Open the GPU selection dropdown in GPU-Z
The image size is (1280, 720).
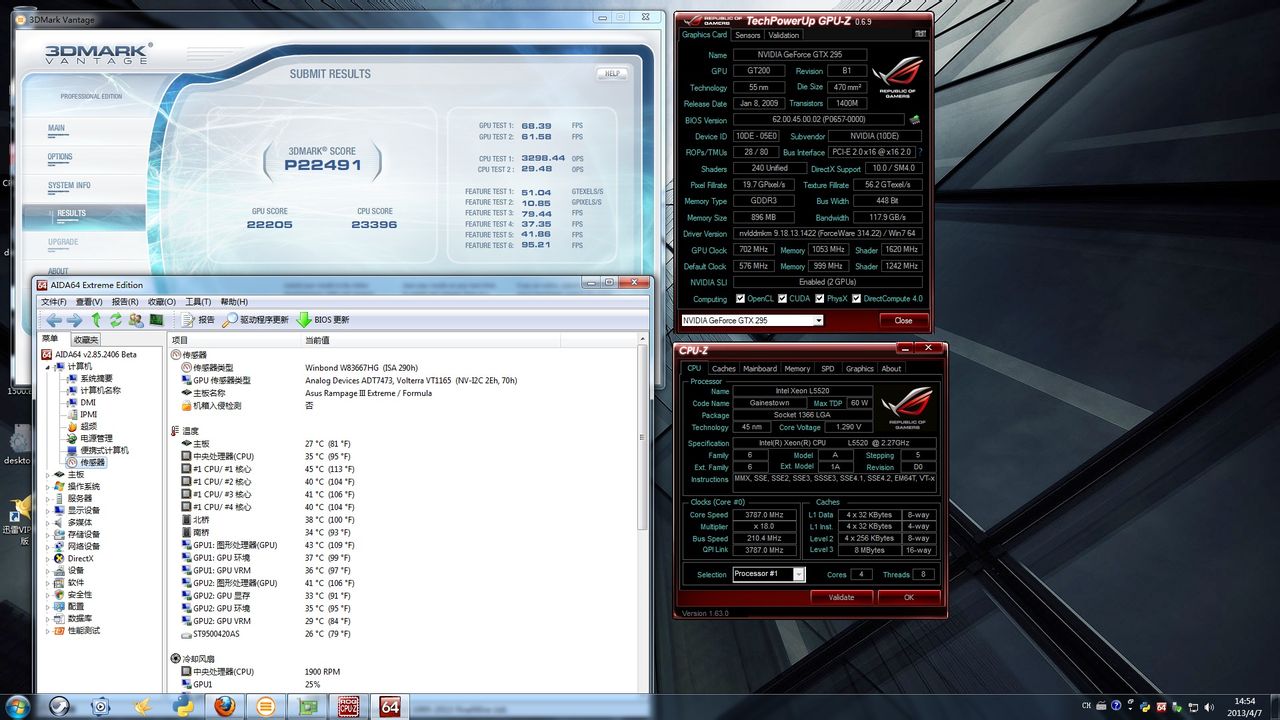[x=752, y=320]
